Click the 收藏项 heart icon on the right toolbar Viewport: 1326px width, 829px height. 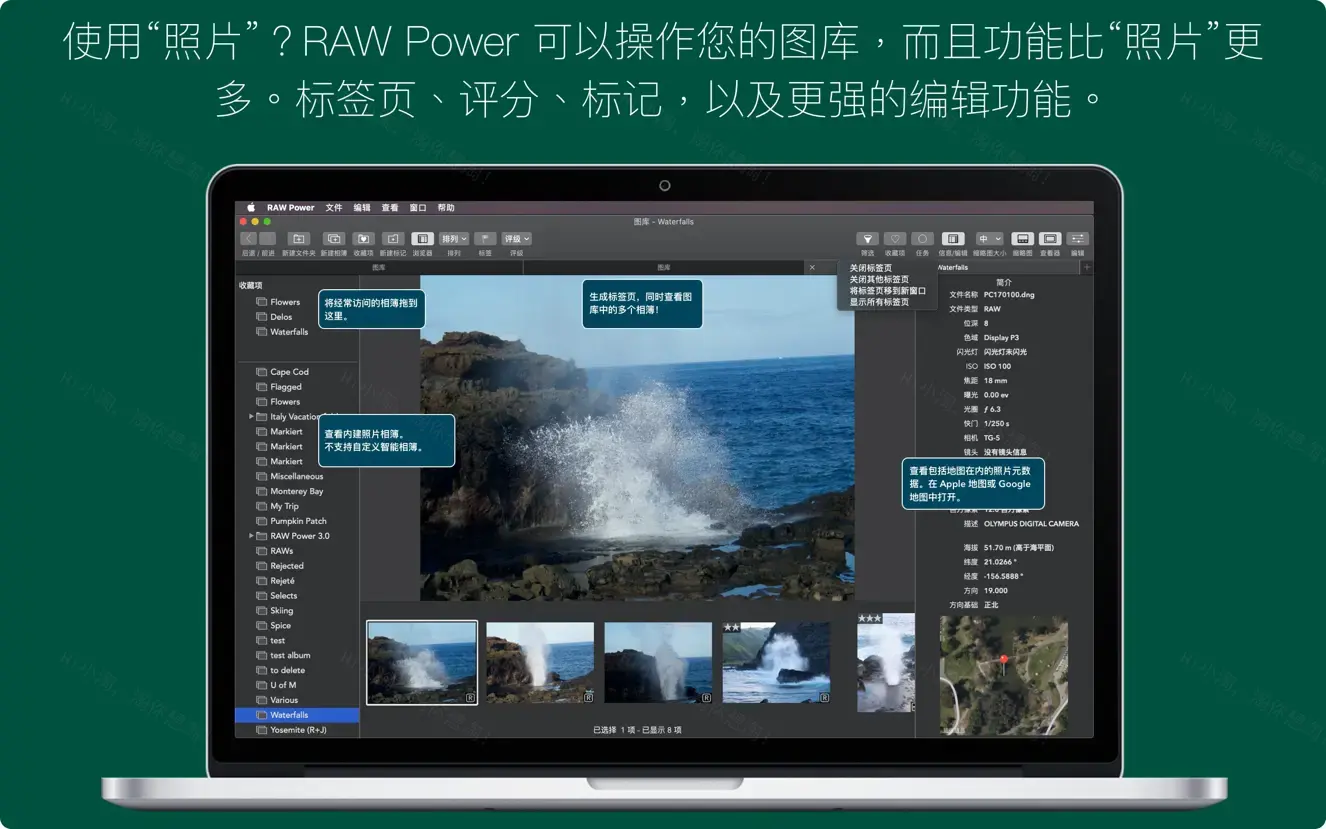[x=895, y=238]
